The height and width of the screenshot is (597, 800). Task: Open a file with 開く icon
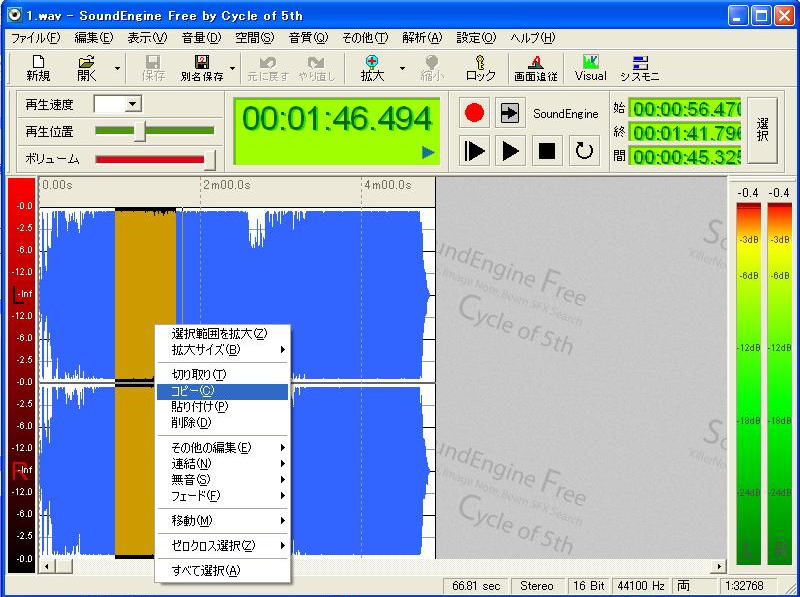coord(87,68)
